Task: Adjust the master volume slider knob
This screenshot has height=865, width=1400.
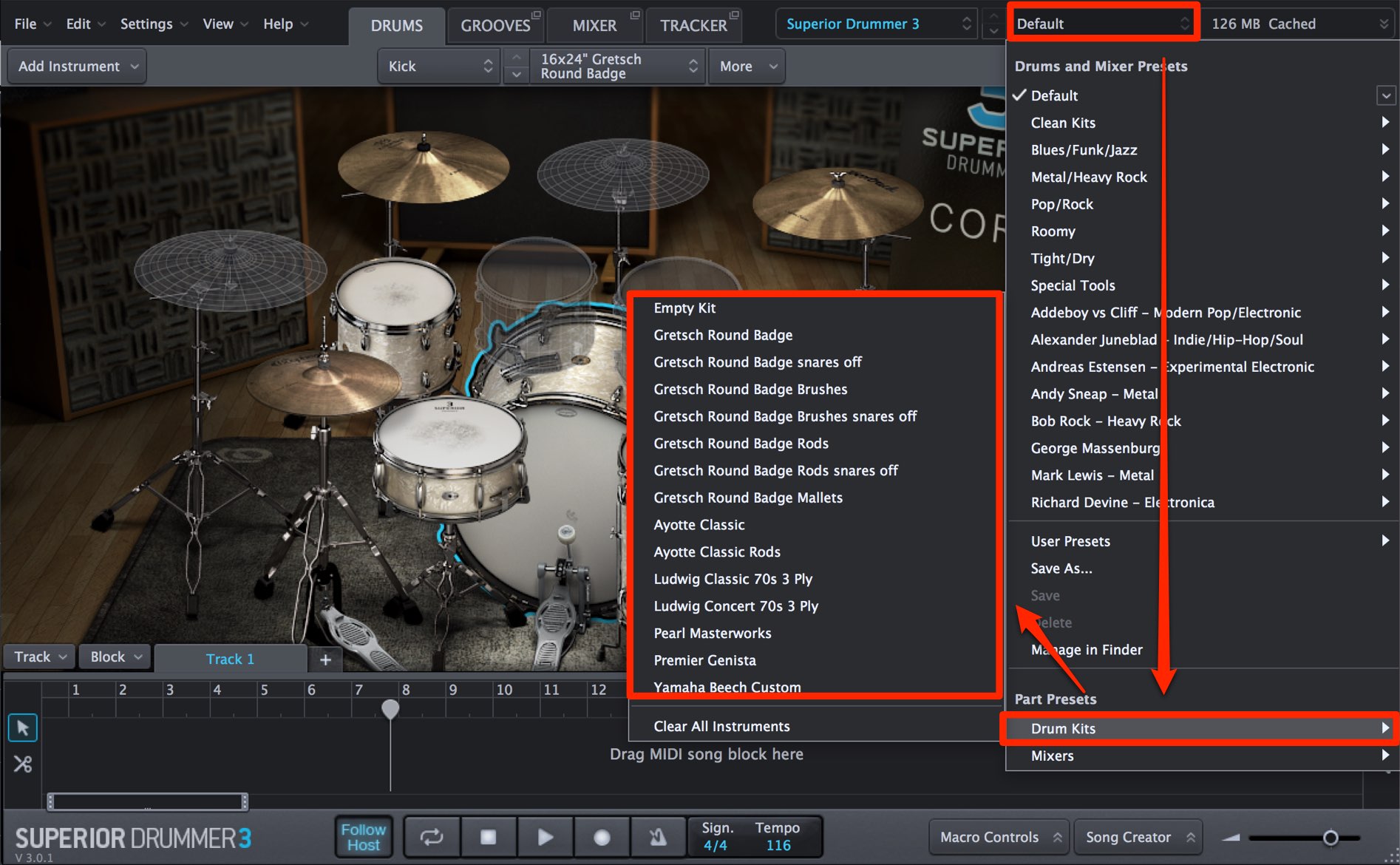Action: [1331, 838]
